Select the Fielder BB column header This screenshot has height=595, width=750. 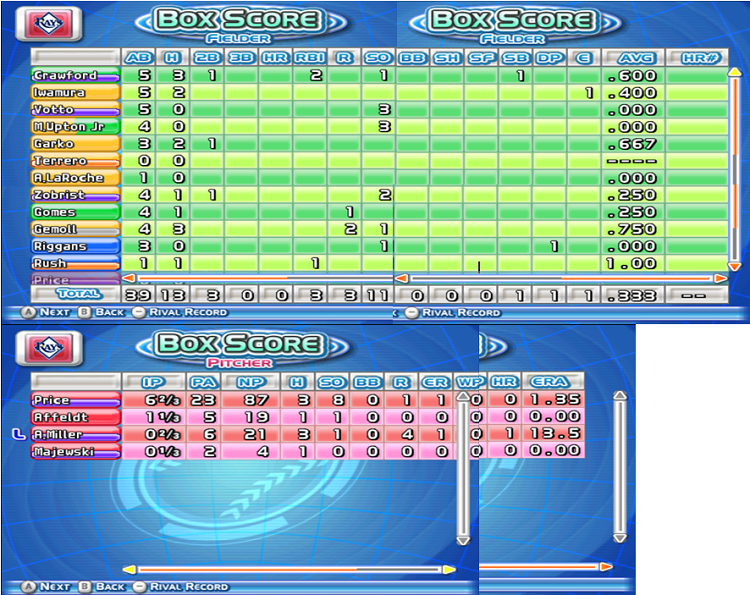coord(412,58)
